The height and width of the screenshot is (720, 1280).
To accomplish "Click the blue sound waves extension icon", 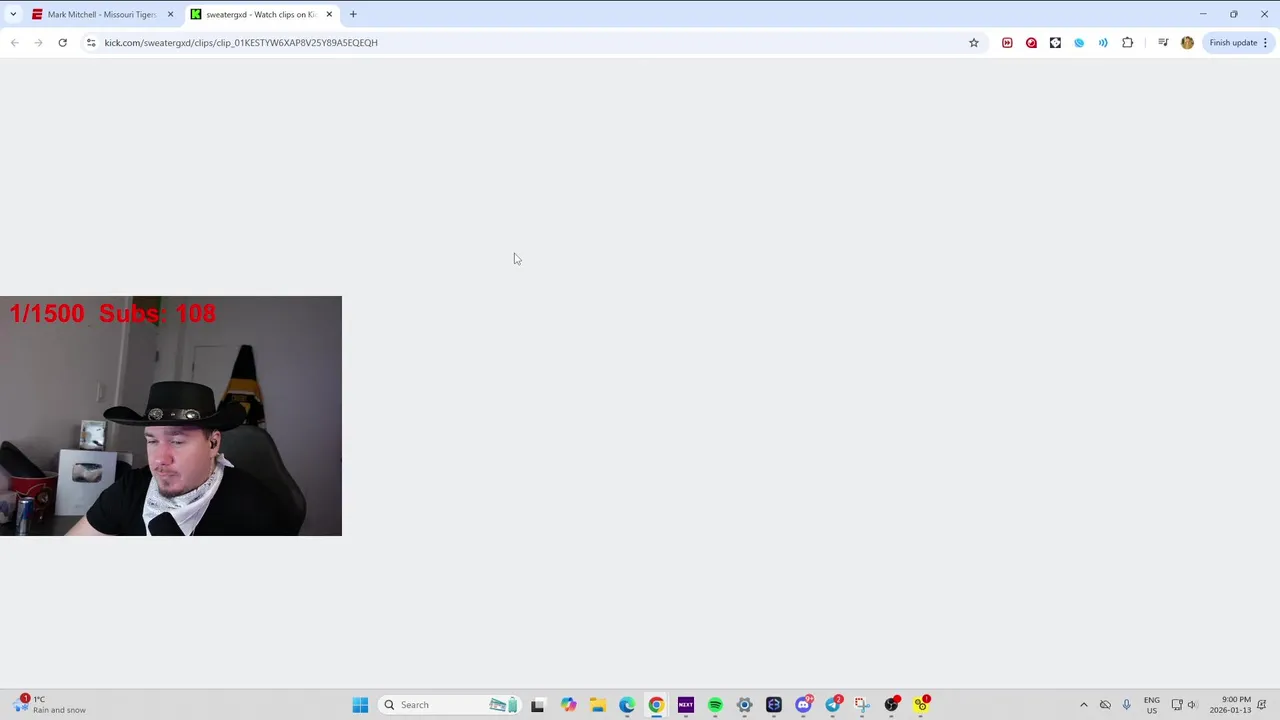I will (1103, 43).
